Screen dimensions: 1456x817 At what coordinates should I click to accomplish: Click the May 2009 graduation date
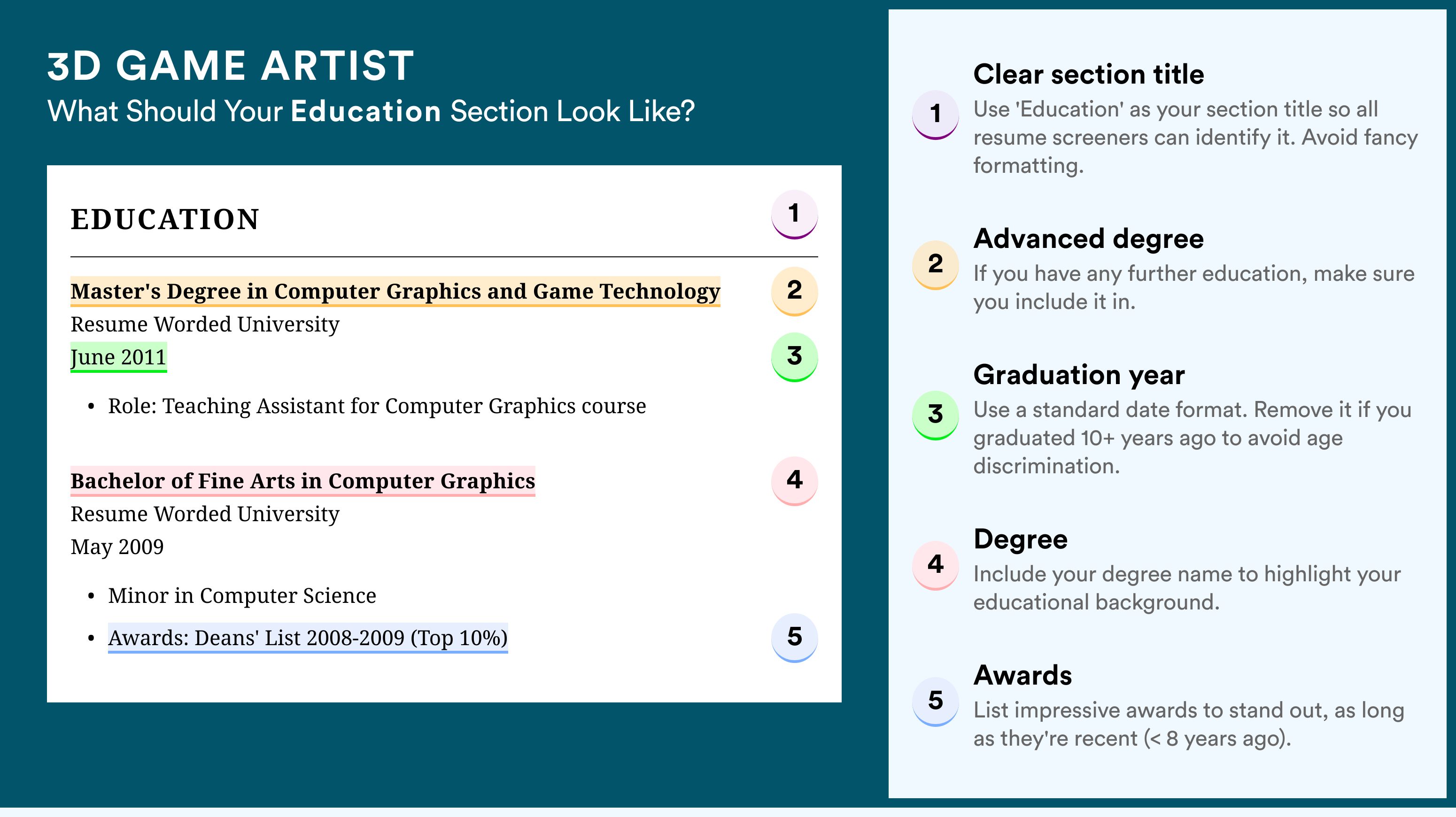[x=117, y=547]
